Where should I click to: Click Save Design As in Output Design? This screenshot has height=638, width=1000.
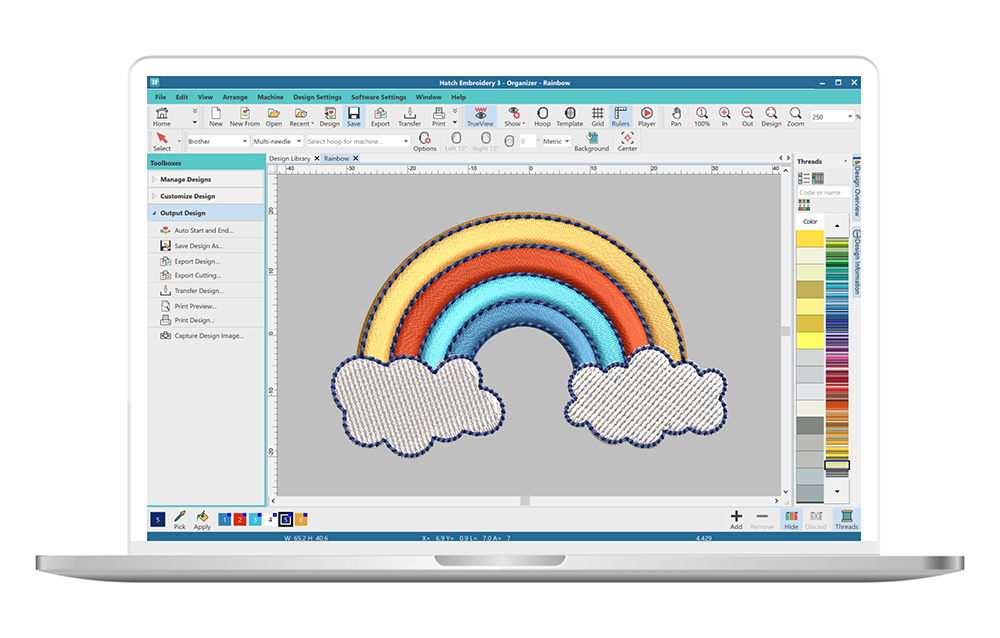[x=198, y=245]
